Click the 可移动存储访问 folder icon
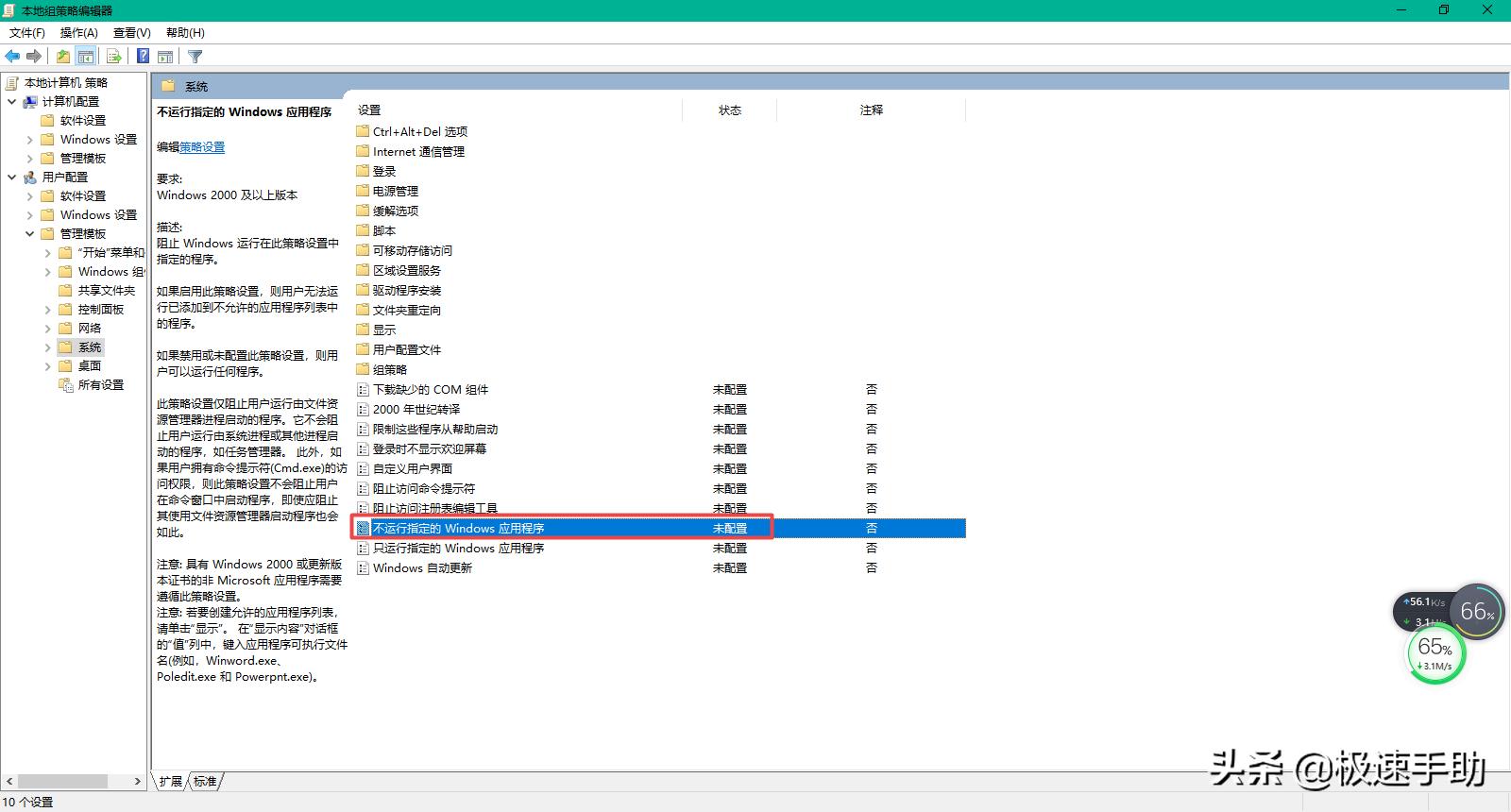This screenshot has height=812, width=1511. click(363, 250)
